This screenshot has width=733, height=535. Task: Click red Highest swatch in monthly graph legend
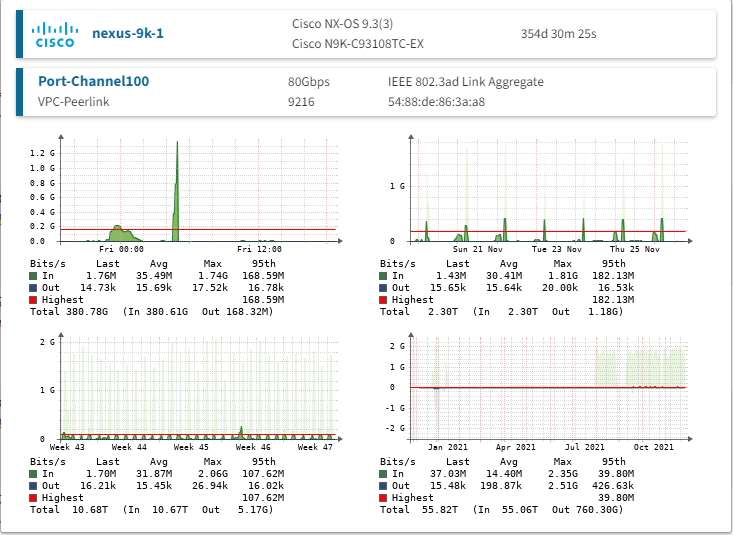pos(33,498)
